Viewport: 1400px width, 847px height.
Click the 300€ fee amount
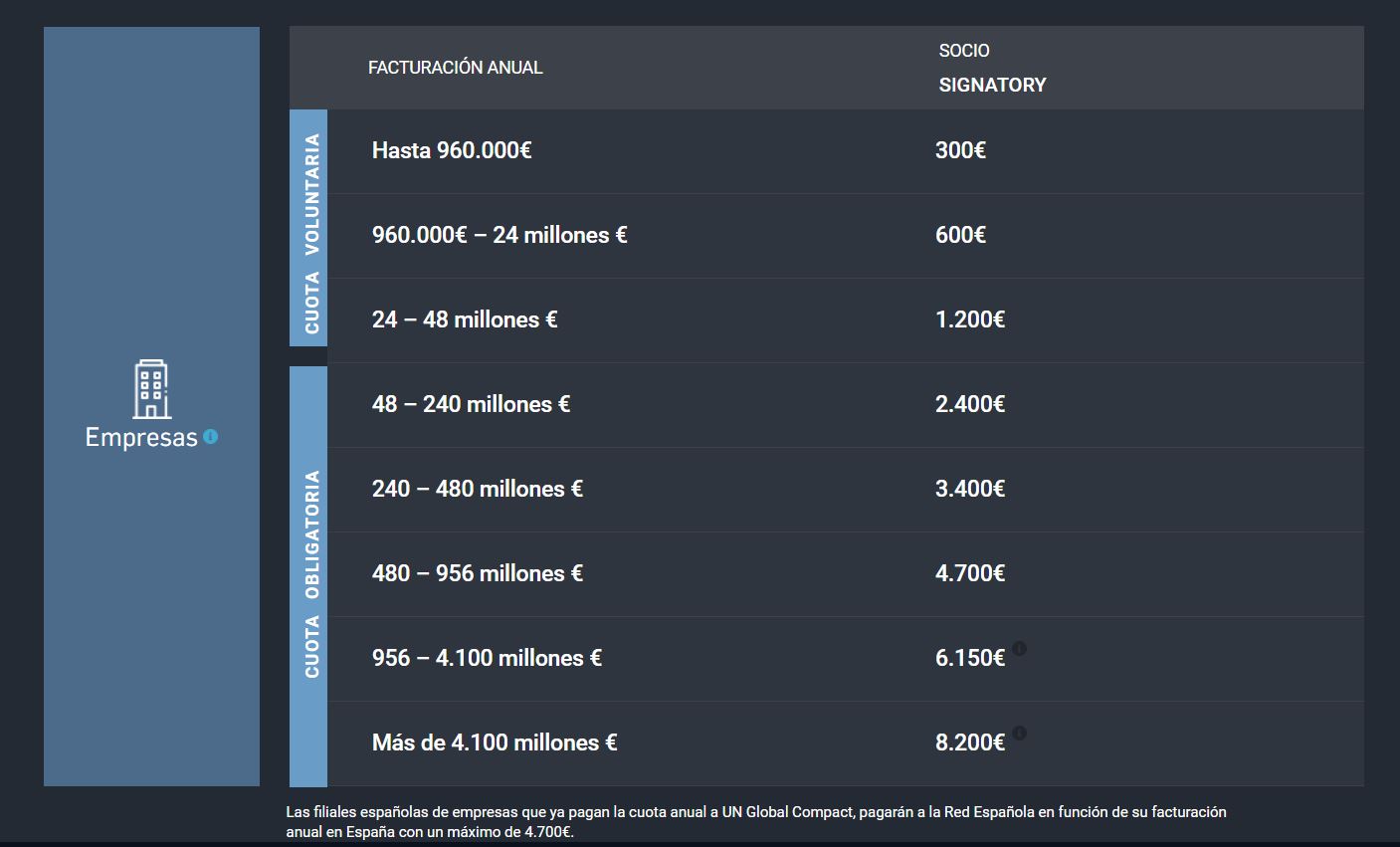(x=960, y=150)
